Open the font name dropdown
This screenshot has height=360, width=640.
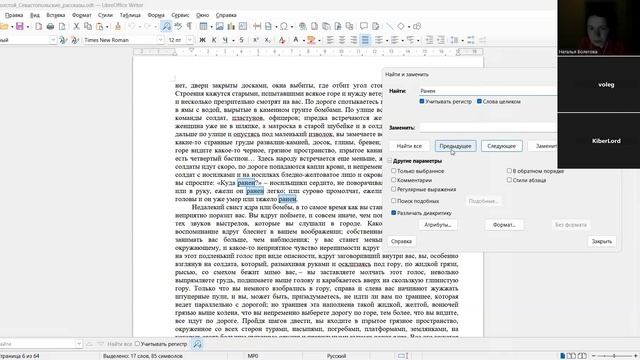click(x=160, y=40)
